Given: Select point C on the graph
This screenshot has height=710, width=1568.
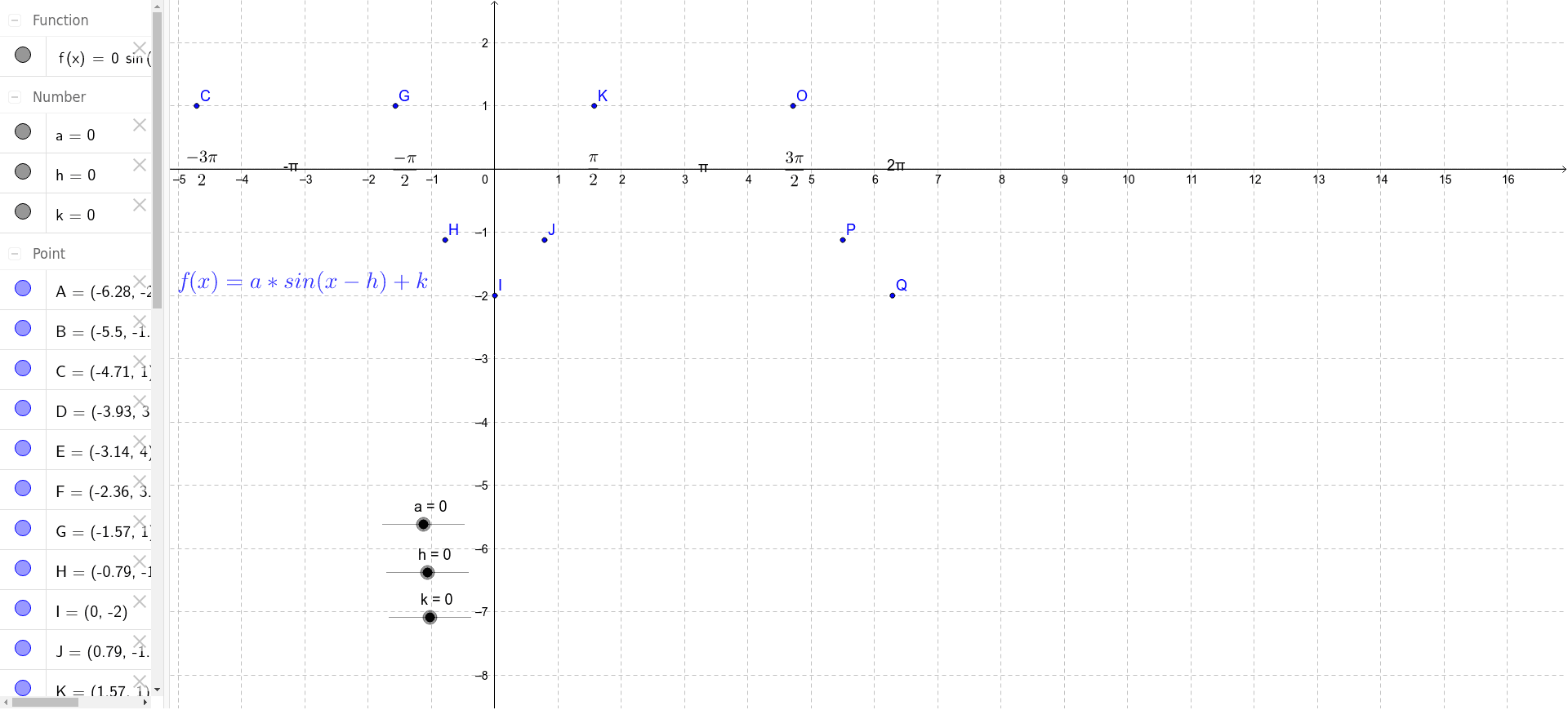Looking at the screenshot, I should 197,106.
